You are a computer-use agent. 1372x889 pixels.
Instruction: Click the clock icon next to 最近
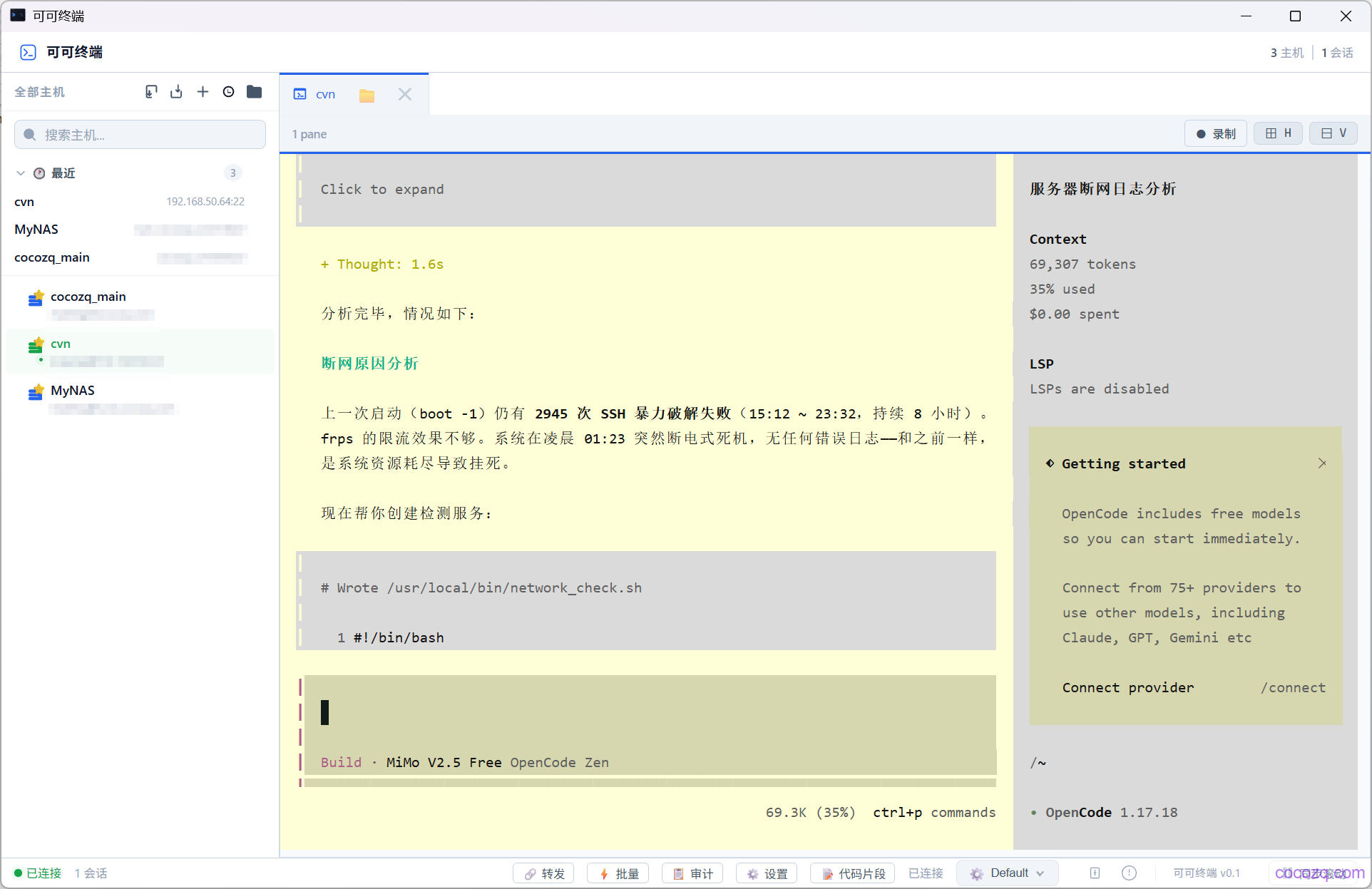(x=39, y=173)
